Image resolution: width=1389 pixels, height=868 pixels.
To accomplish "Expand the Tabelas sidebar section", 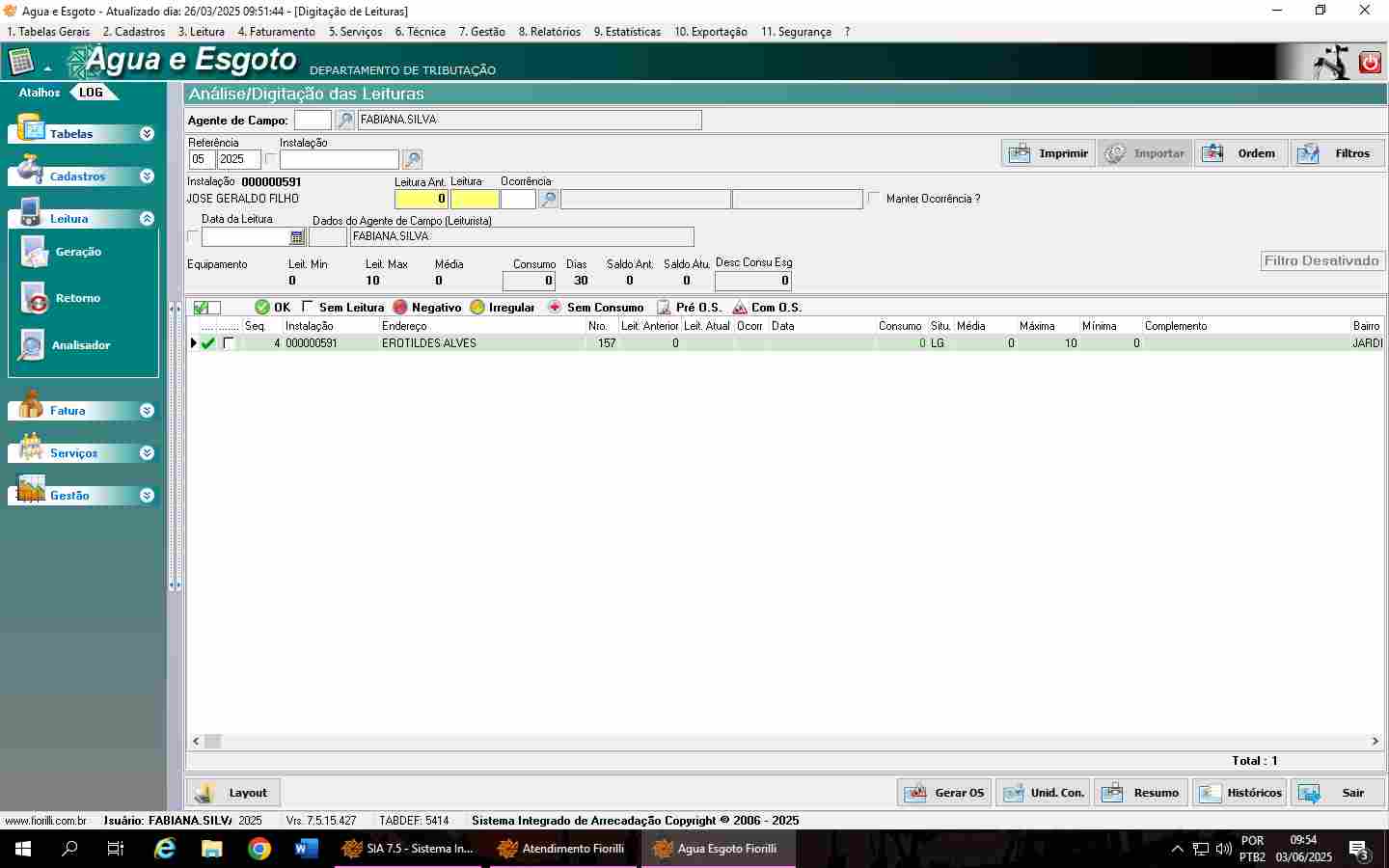I will tap(147, 134).
